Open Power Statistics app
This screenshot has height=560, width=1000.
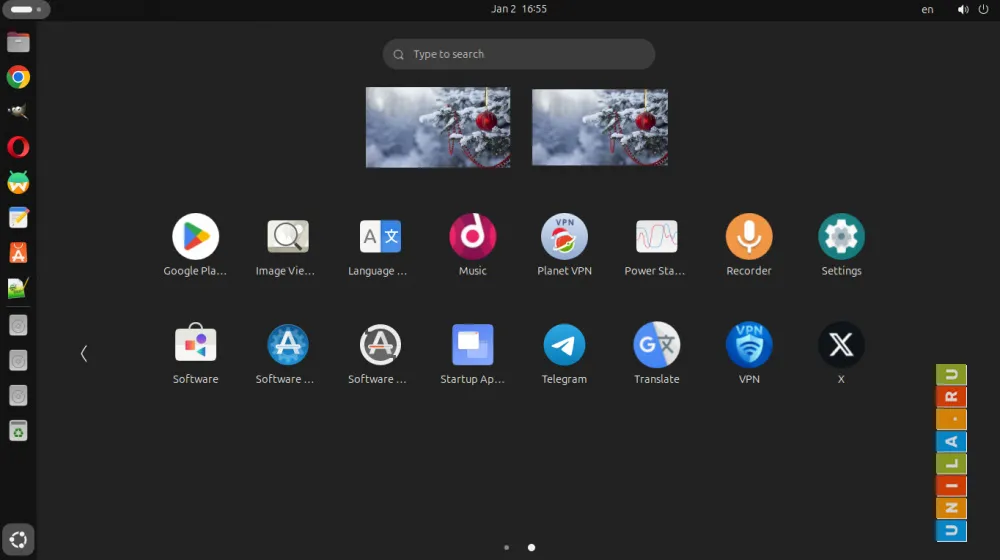(656, 238)
